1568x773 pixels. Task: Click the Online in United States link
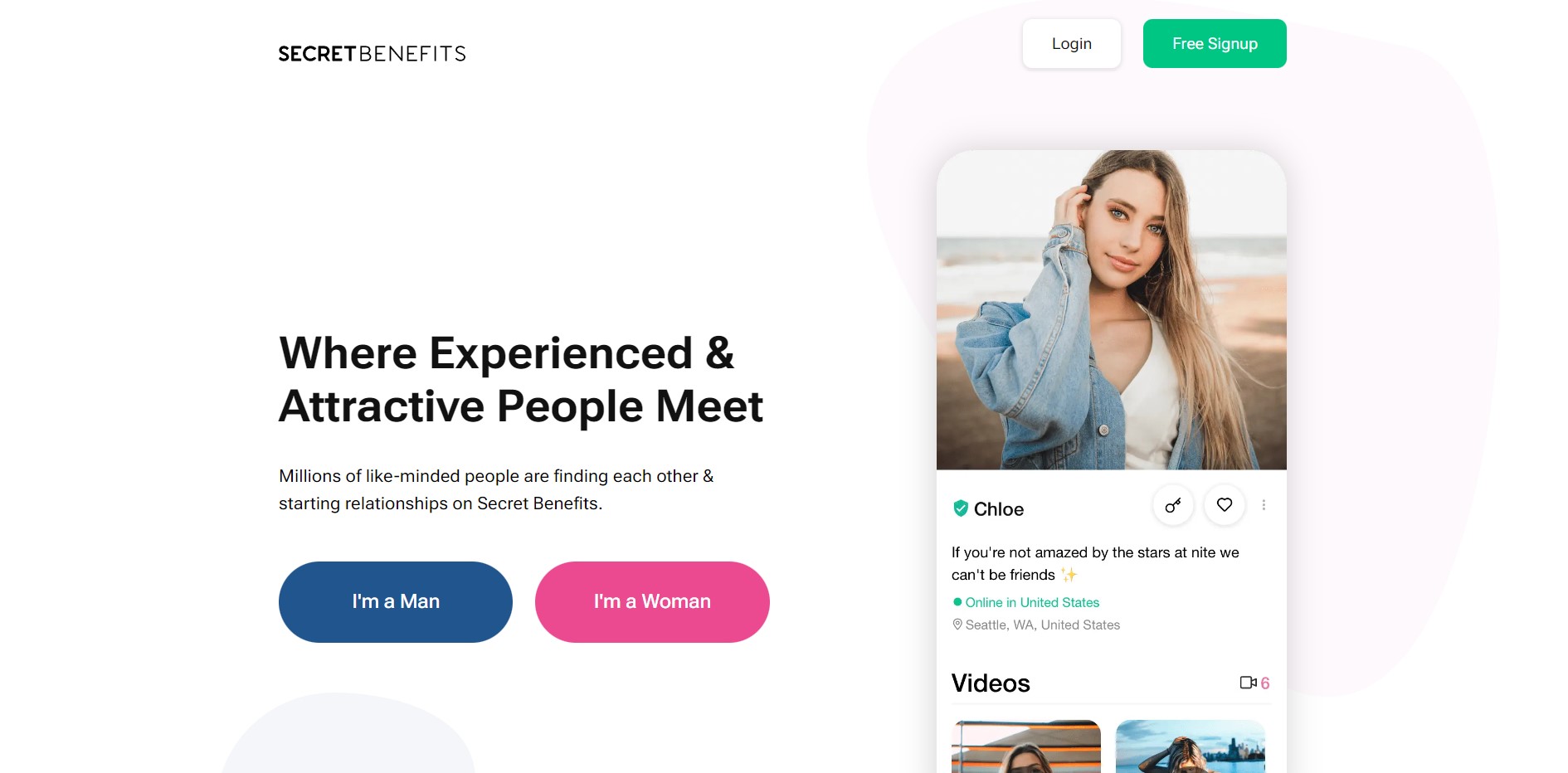click(1032, 602)
